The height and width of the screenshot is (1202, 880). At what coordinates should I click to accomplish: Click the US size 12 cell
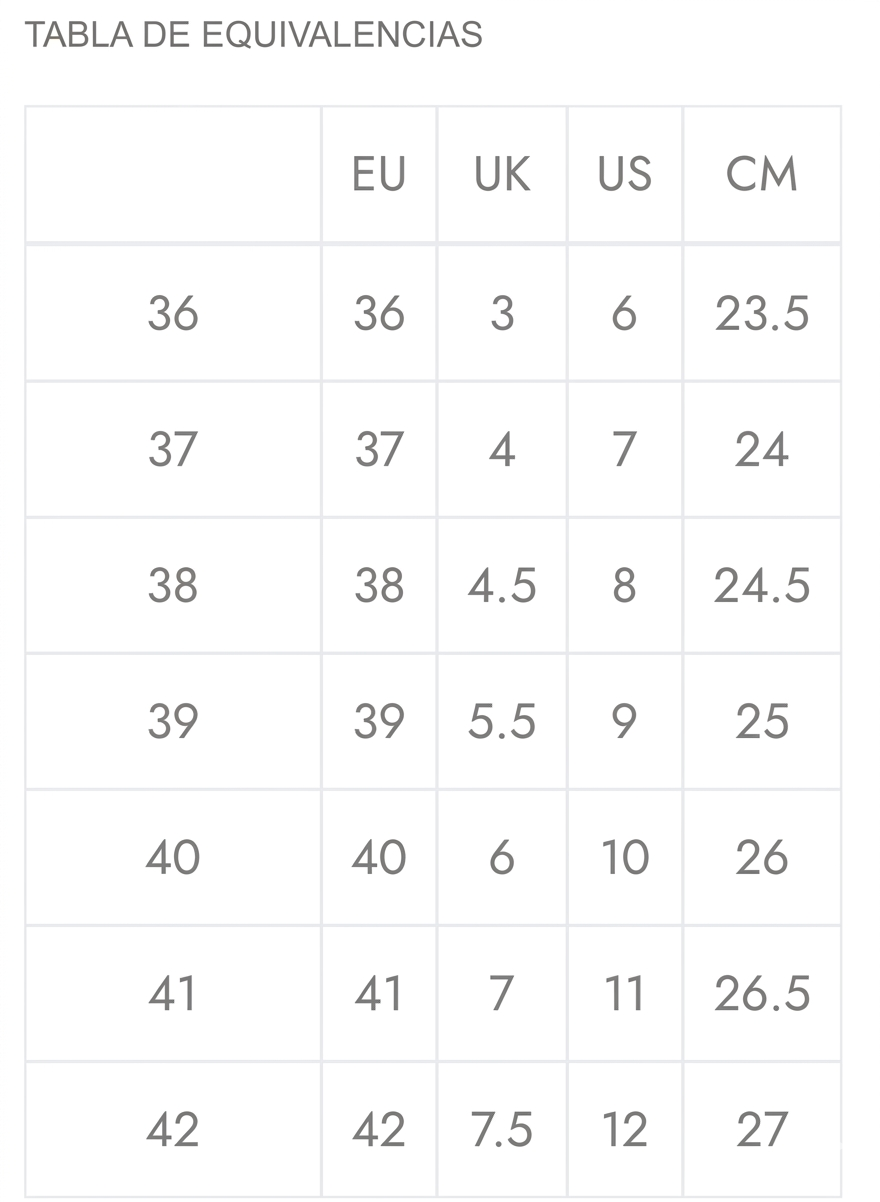pos(625,1130)
